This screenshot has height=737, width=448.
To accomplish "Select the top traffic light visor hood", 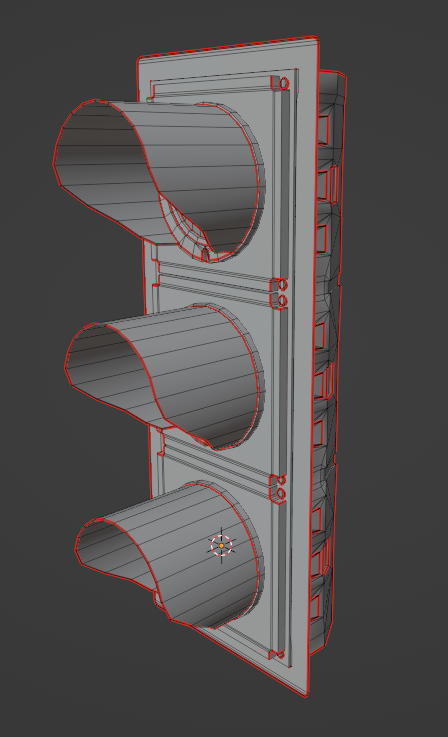I will coord(159,181).
